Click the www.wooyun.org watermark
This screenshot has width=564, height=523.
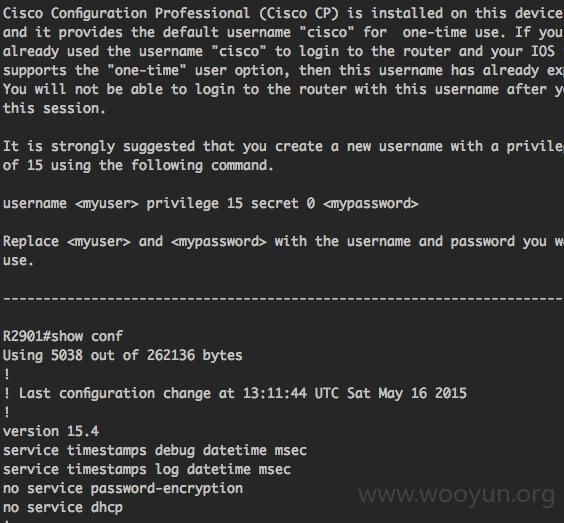point(457,496)
